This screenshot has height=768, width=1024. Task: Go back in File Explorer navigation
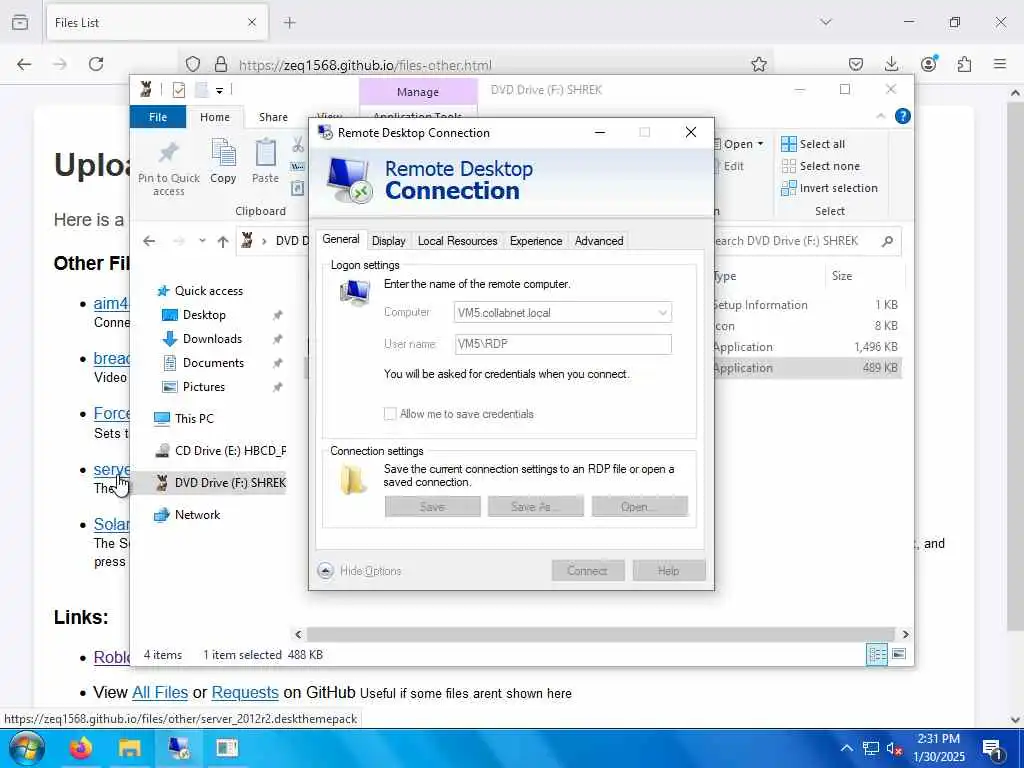click(x=149, y=241)
